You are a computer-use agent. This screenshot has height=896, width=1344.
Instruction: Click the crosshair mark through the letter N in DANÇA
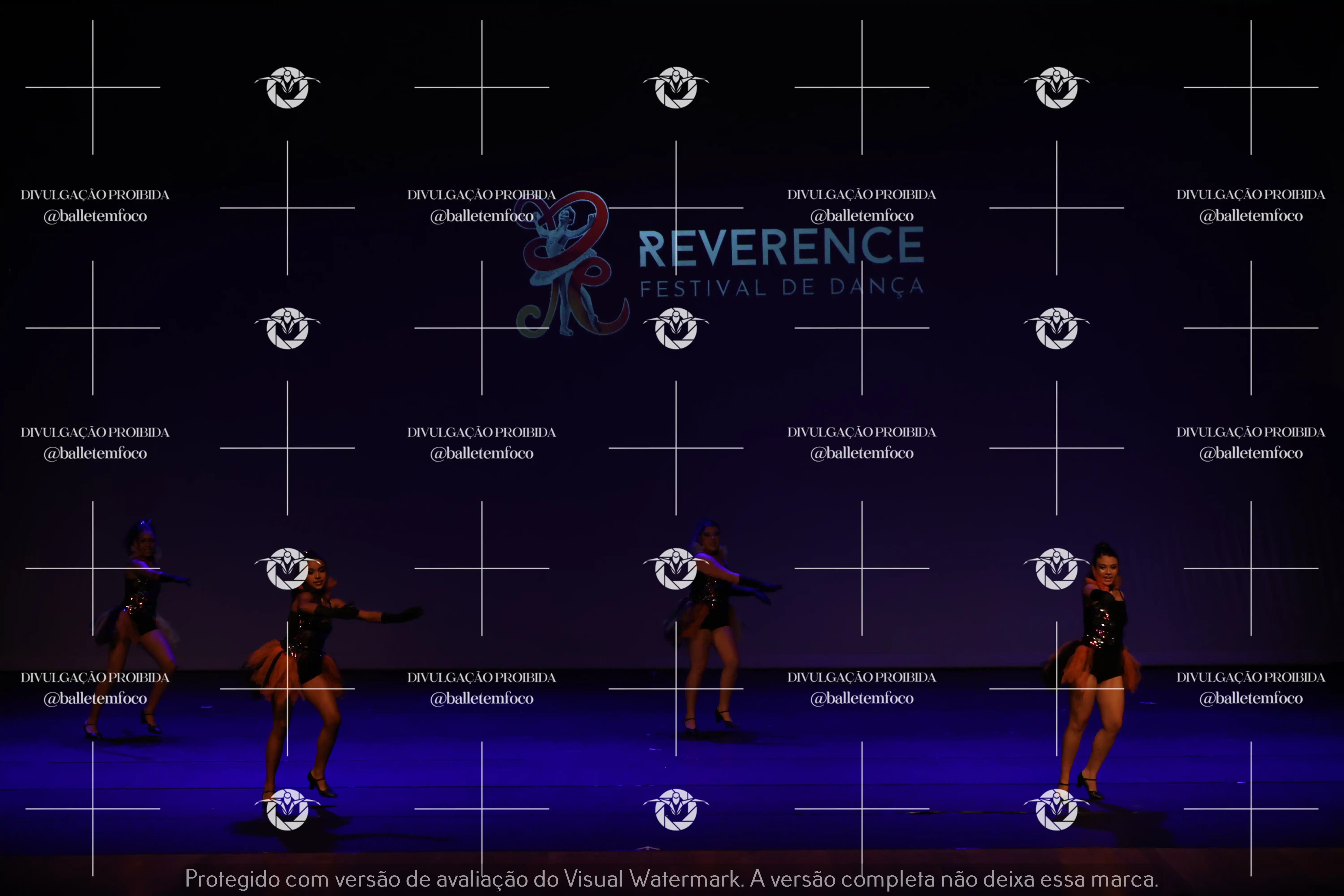pos(862,328)
